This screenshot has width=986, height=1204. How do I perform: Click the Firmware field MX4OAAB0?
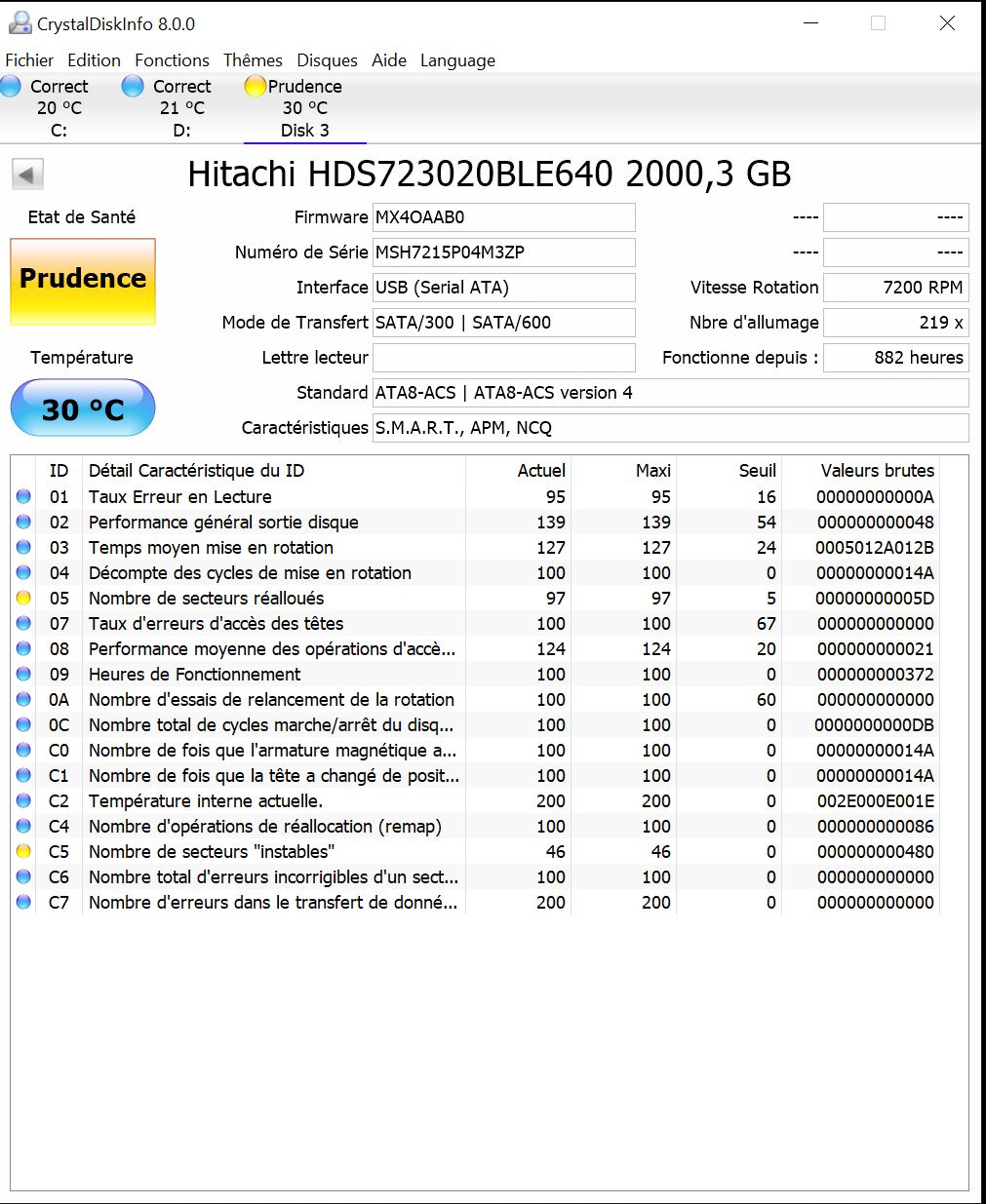click(504, 217)
